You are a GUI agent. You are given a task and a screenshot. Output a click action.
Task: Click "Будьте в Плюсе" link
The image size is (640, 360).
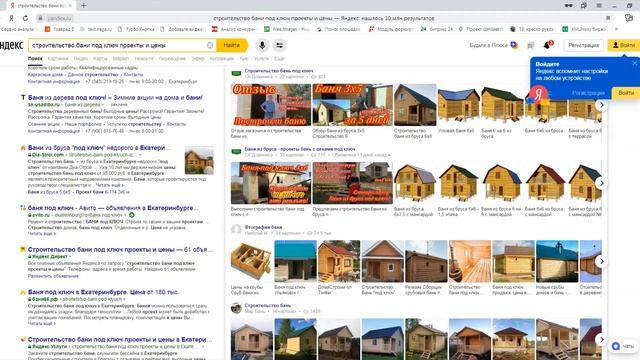[x=489, y=45]
